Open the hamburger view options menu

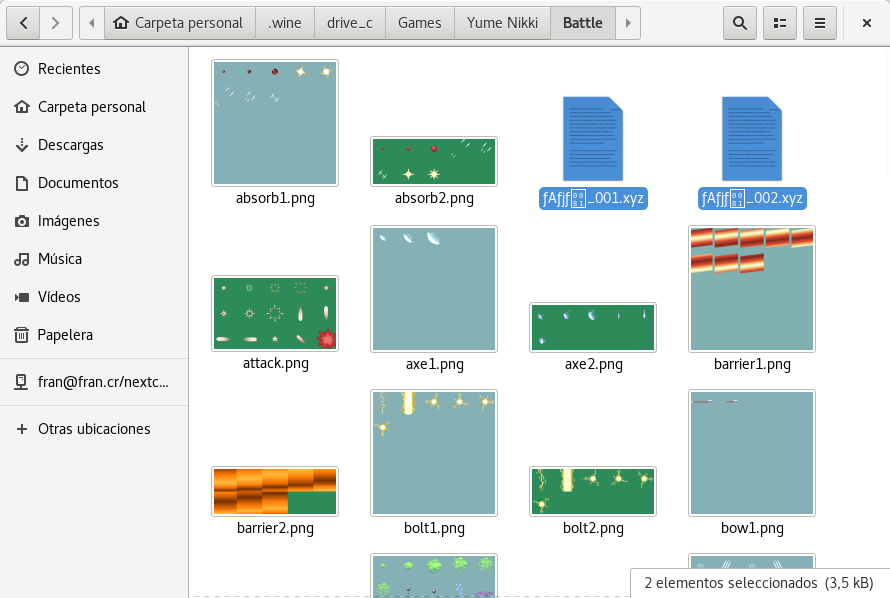tap(820, 23)
